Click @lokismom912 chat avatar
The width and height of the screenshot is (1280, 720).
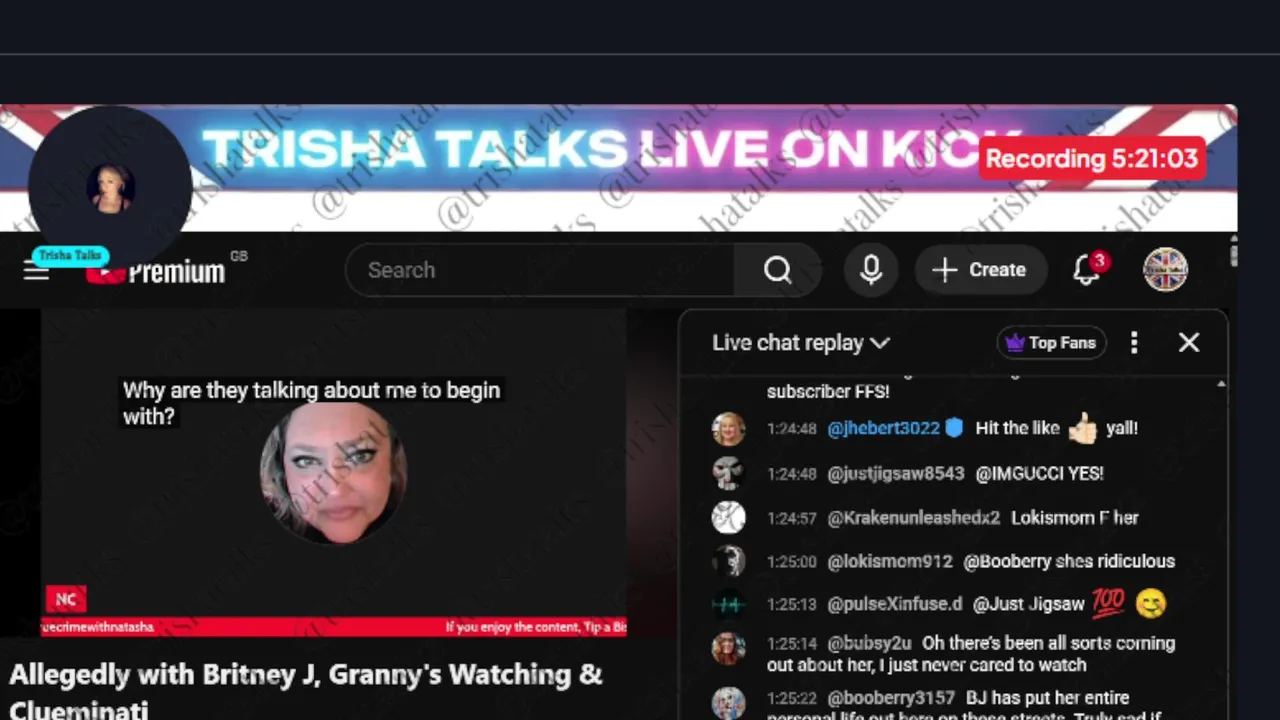(729, 561)
